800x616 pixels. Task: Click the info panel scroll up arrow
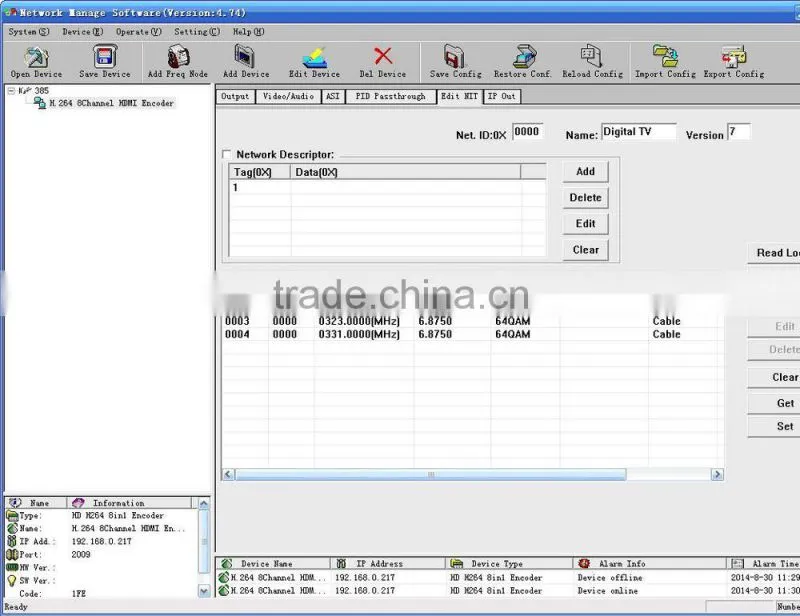point(204,504)
